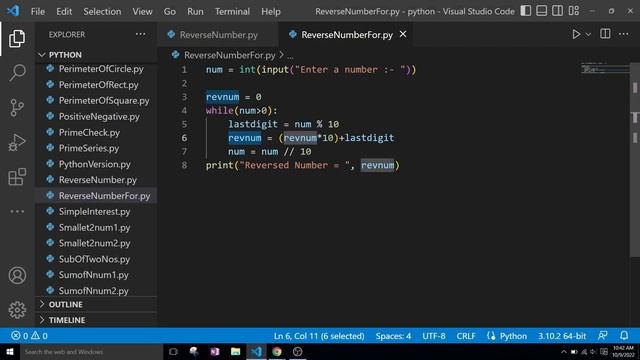Change line ending via CRLF
The height and width of the screenshot is (360, 640).
click(466, 336)
